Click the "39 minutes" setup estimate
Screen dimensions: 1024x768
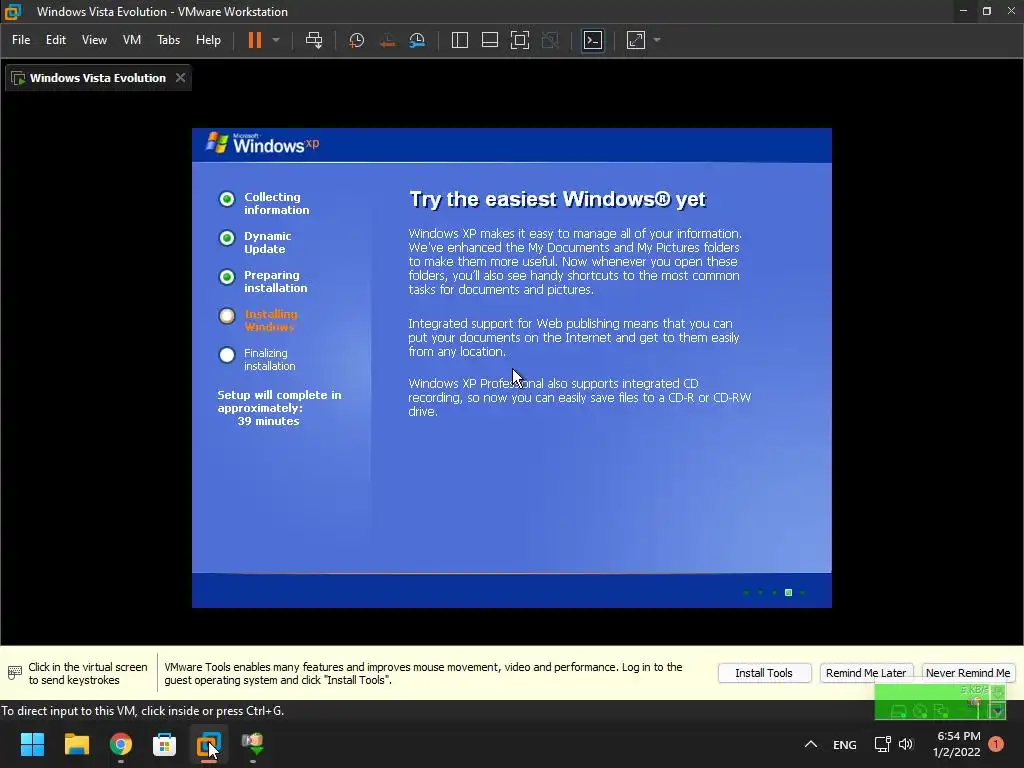click(x=268, y=421)
